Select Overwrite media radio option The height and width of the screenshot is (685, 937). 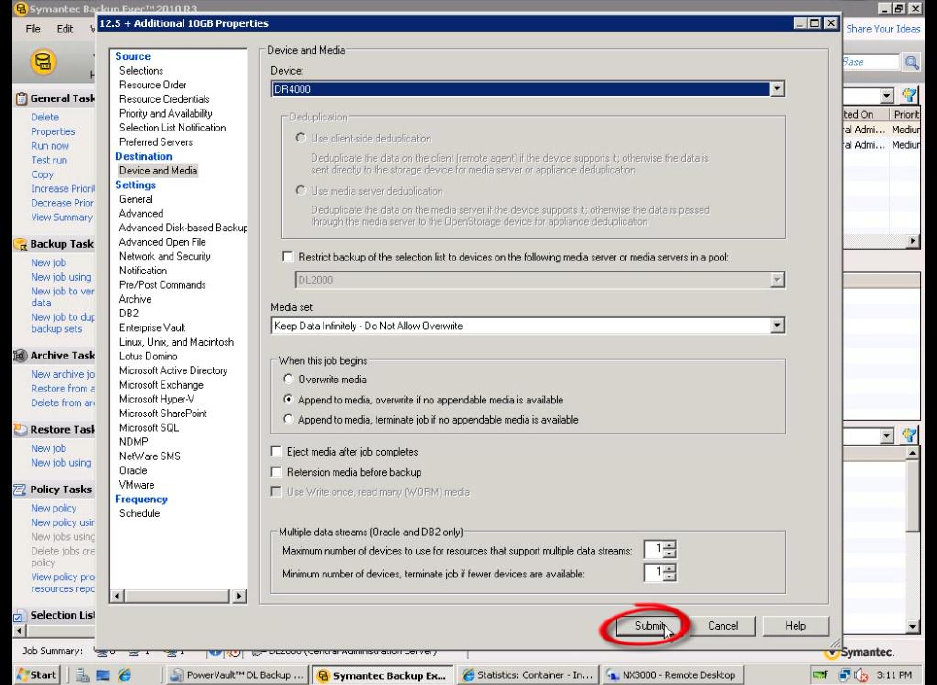[x=288, y=379]
